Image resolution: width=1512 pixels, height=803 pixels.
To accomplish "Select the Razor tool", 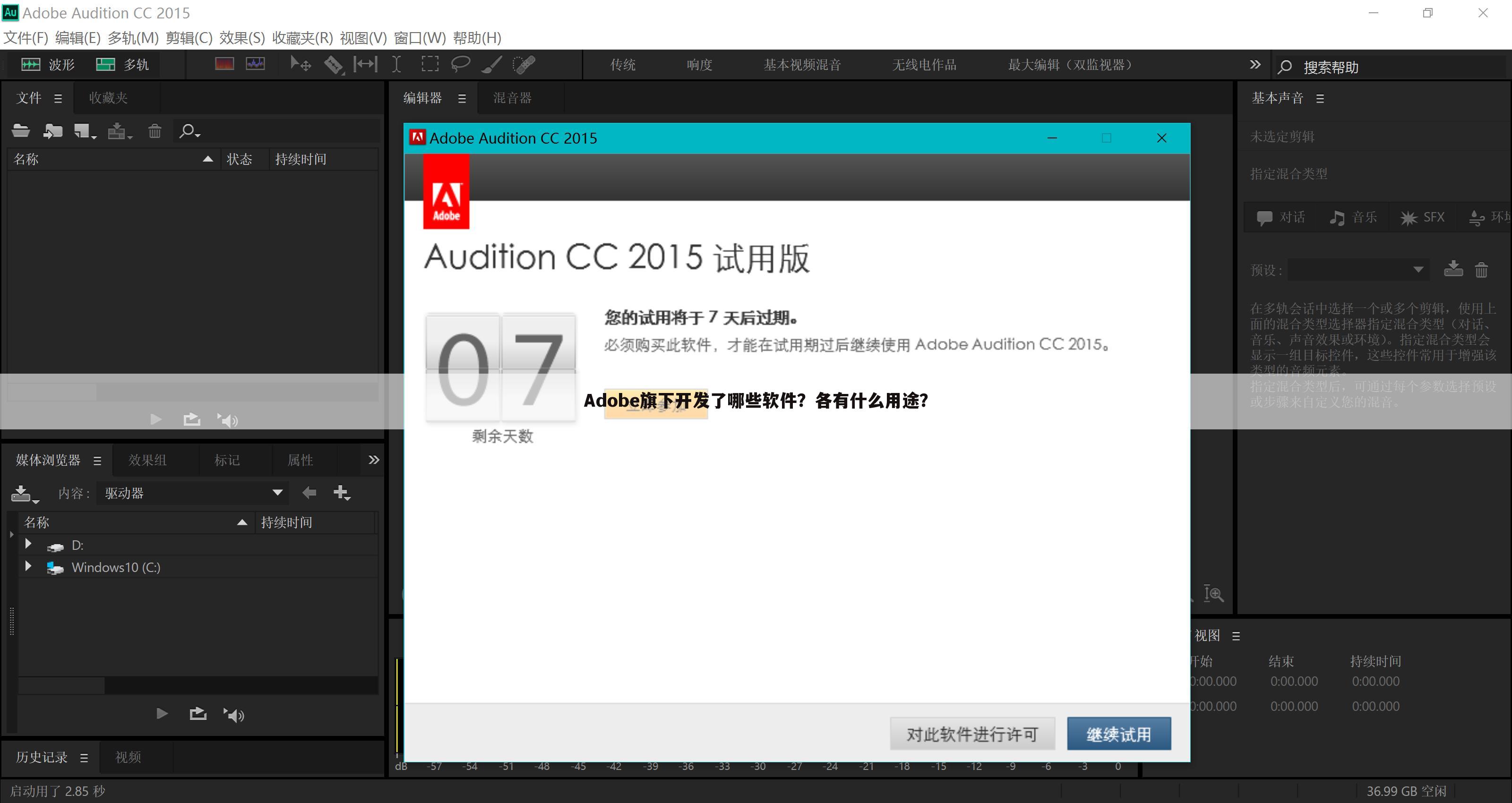I will click(334, 65).
